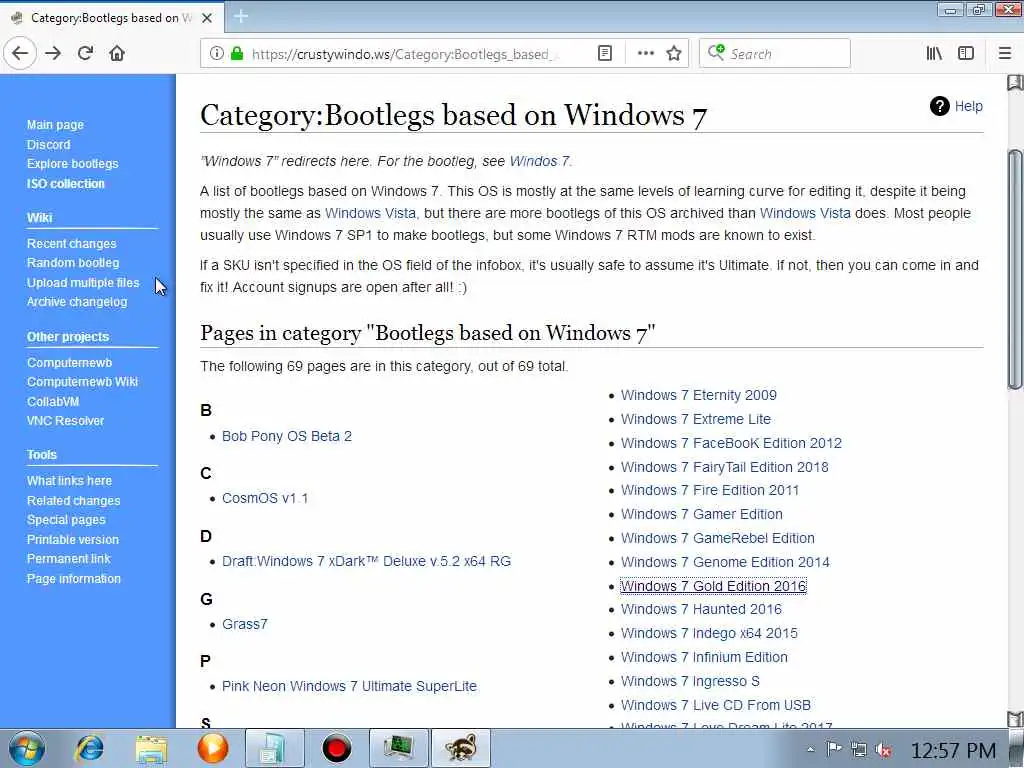Open Pink Neon Windows 7 Ultimate SuperLite
Viewport: 1024px width, 768px height.
point(349,686)
